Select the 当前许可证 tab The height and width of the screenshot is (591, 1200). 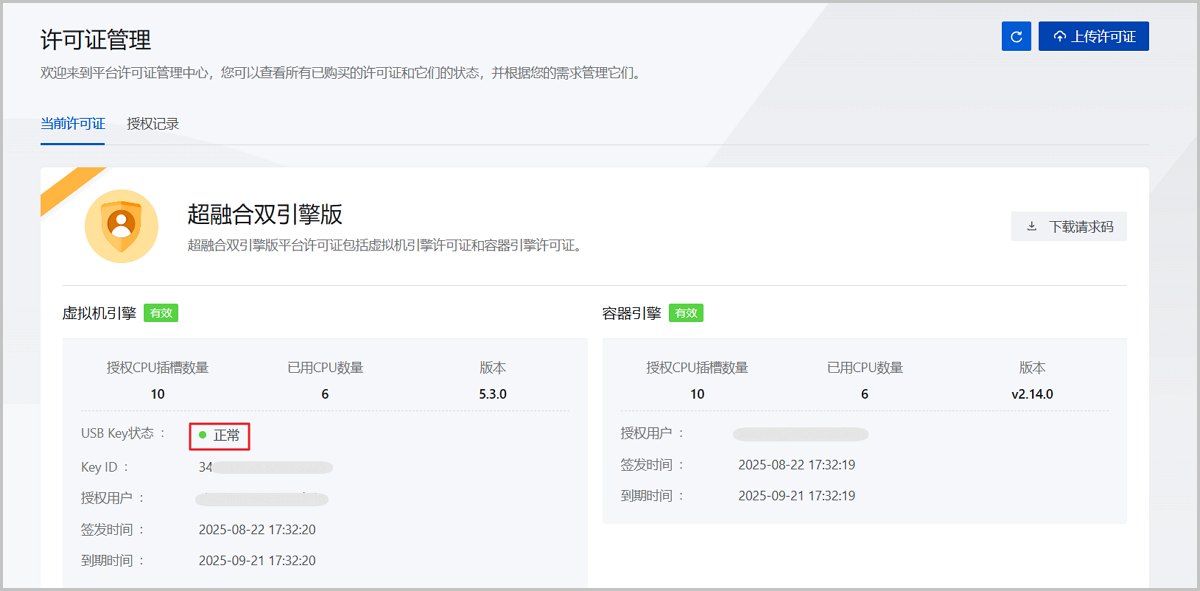pos(72,124)
